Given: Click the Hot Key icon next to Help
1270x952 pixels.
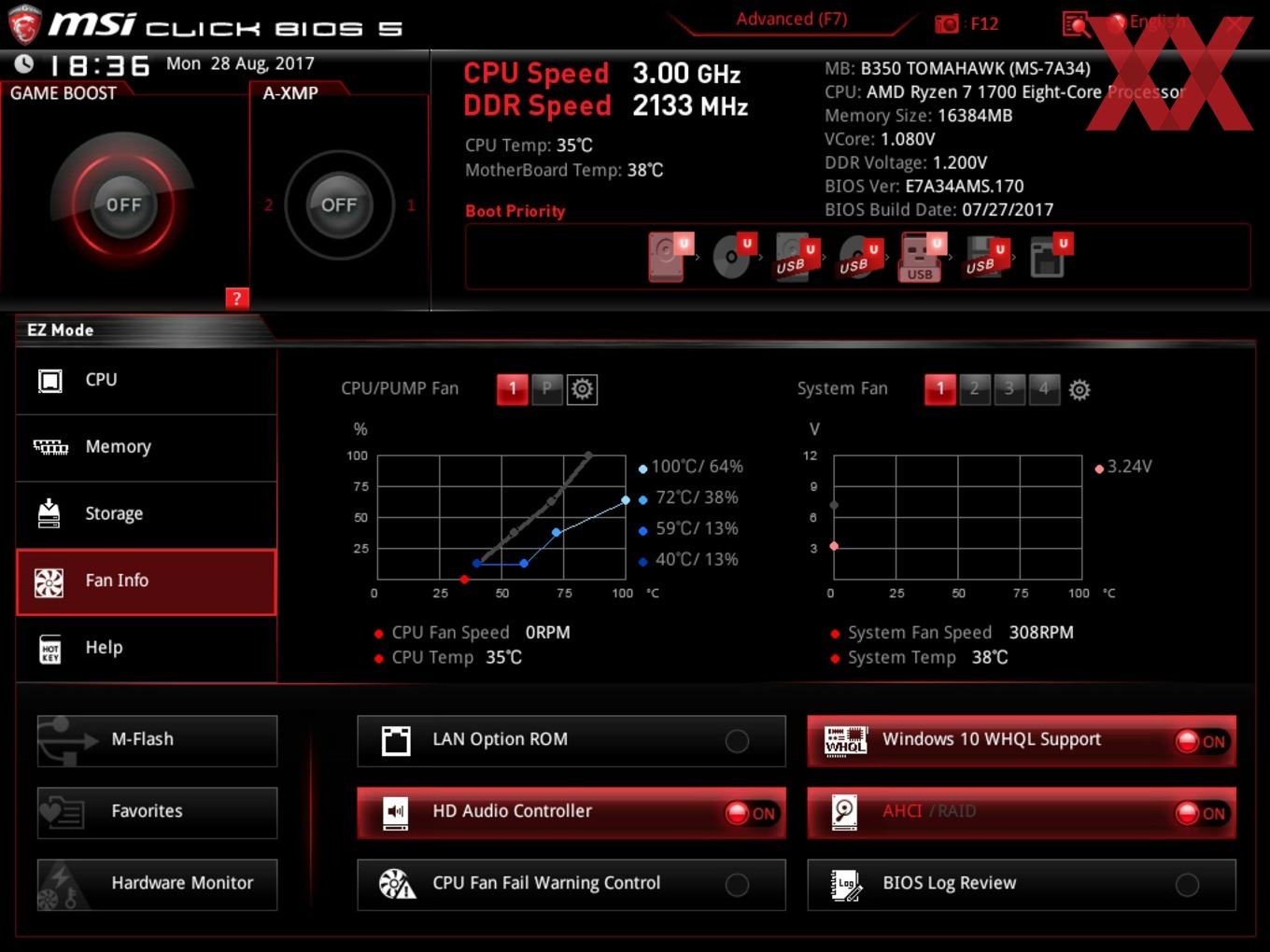Looking at the screenshot, I should (x=49, y=648).
